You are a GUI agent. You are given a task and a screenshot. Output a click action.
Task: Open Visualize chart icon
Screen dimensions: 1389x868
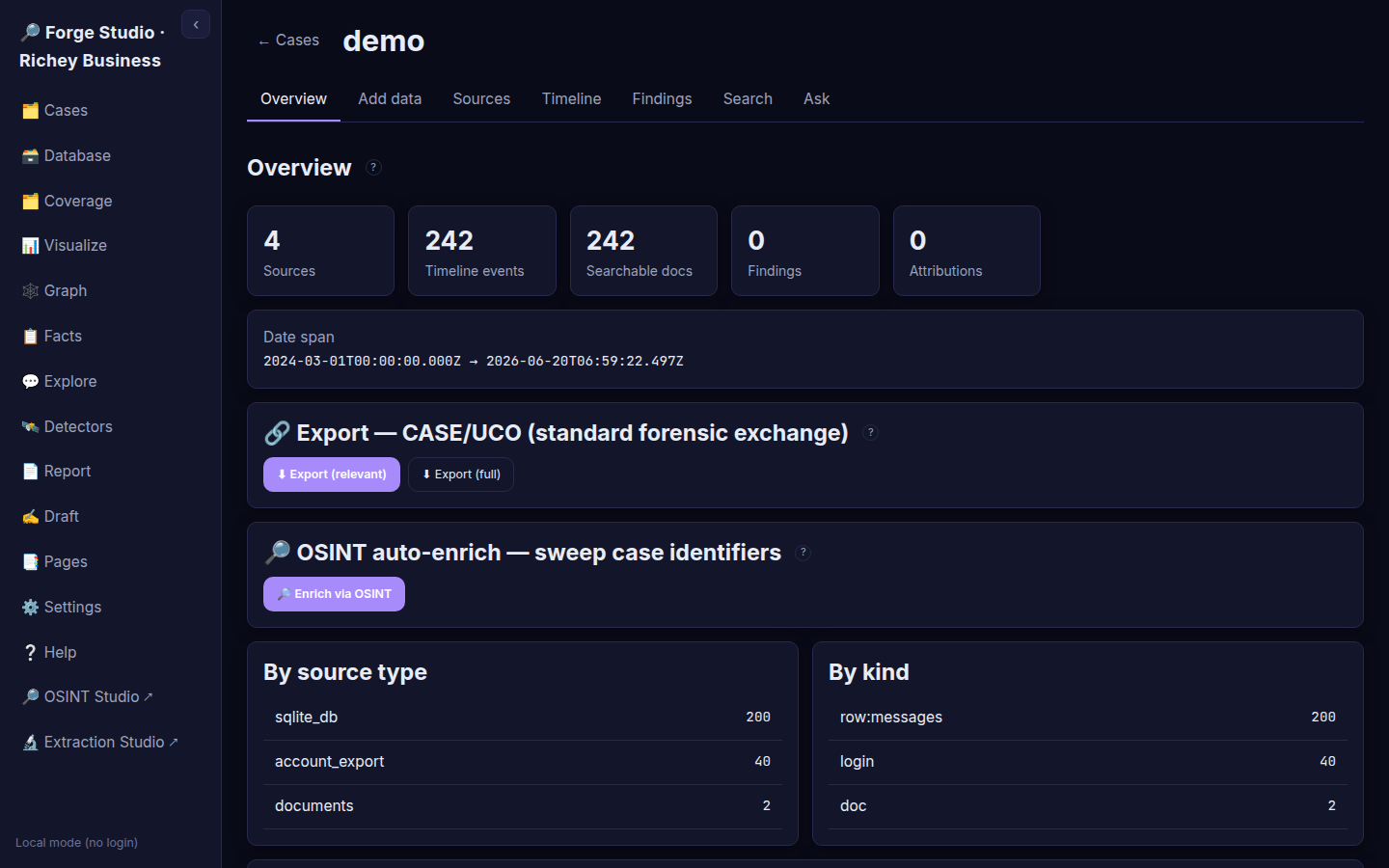30,246
